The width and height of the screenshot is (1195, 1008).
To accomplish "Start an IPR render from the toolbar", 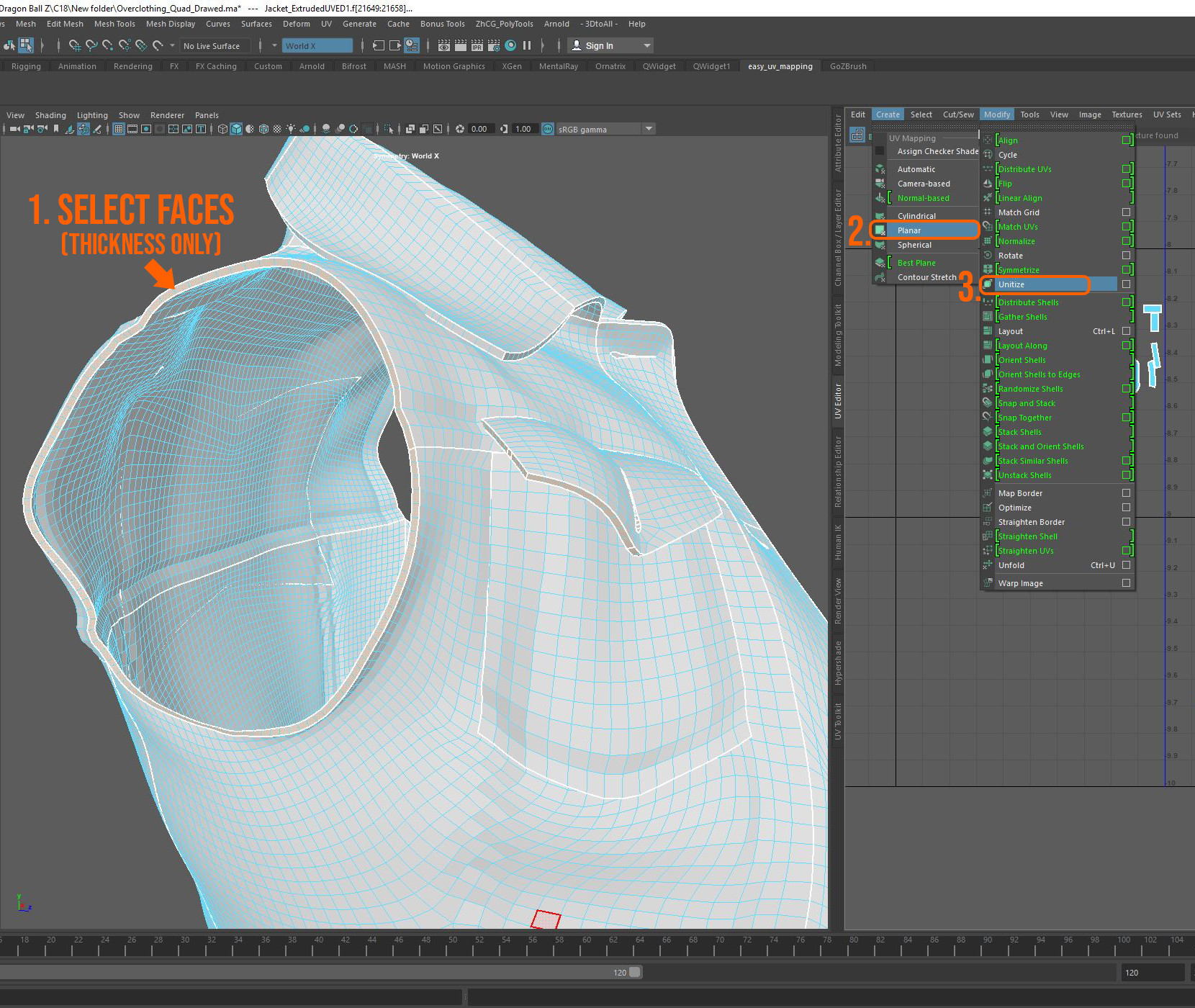I will pyautogui.click(x=477, y=45).
